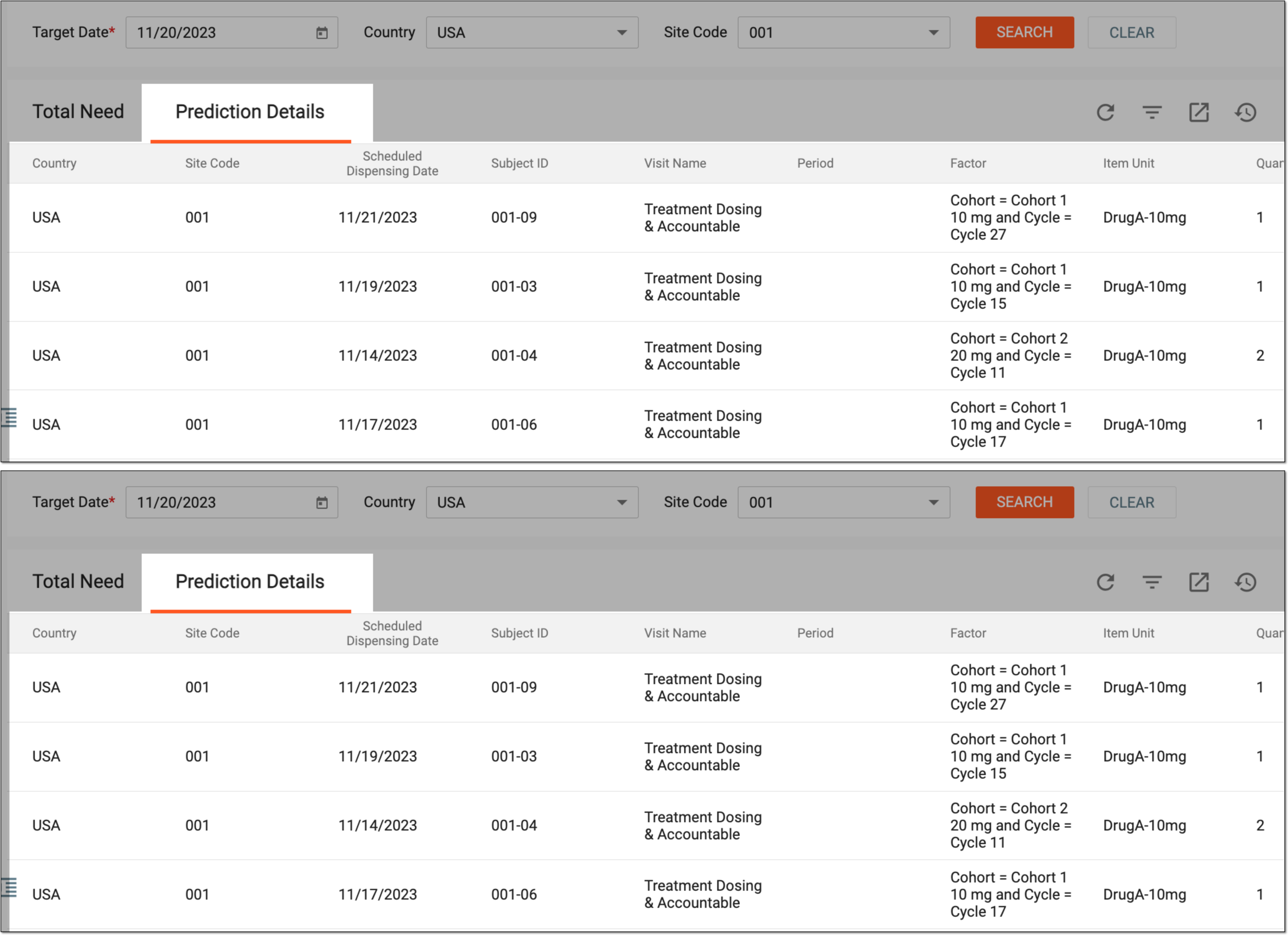Select subject 001-09 in the upper panel

pyautogui.click(x=514, y=217)
